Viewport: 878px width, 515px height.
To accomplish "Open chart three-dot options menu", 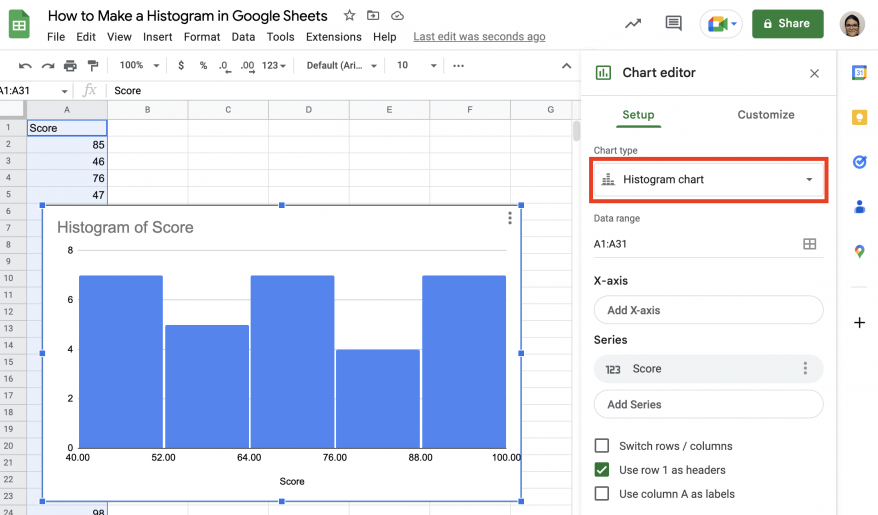I will pos(510,218).
